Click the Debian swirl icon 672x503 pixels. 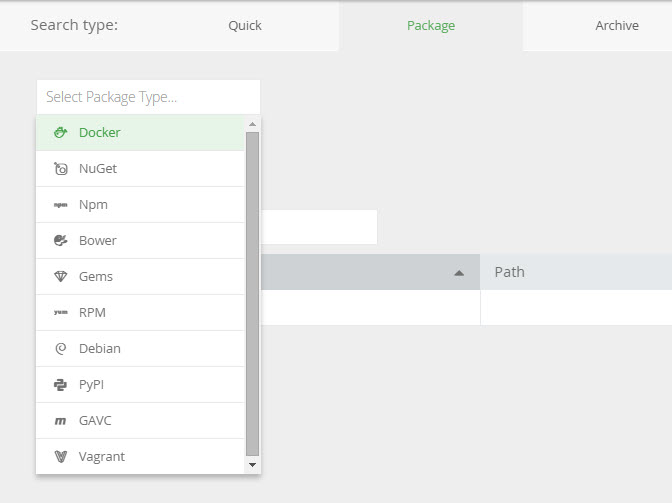60,348
